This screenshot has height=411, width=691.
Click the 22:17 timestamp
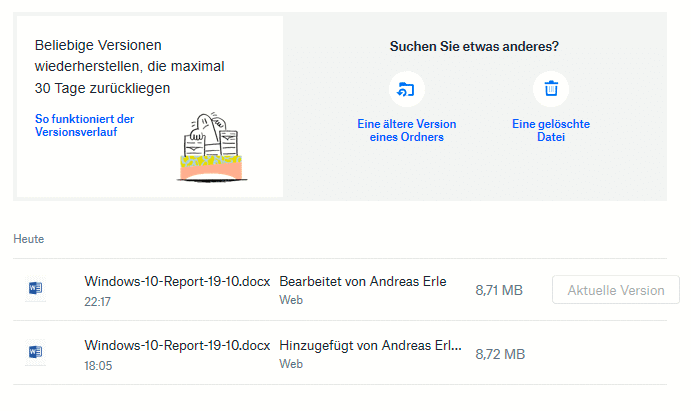tap(98, 301)
